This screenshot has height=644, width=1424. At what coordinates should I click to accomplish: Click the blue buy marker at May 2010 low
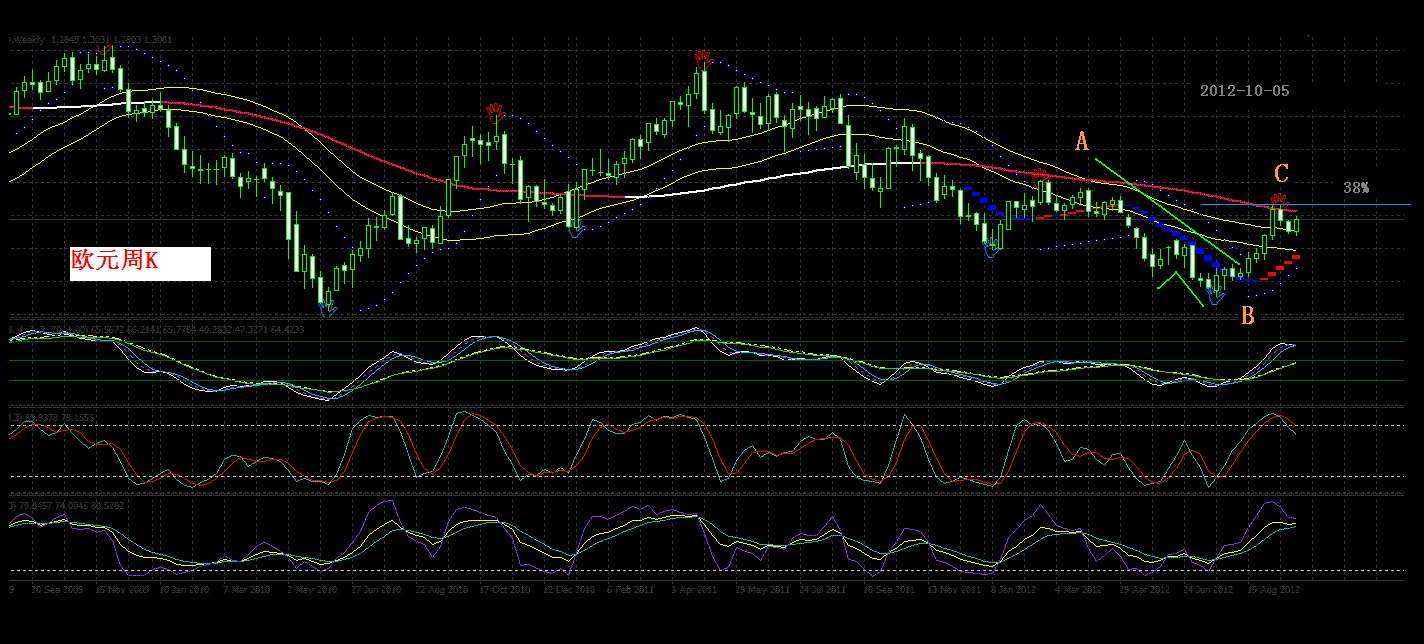(x=328, y=308)
